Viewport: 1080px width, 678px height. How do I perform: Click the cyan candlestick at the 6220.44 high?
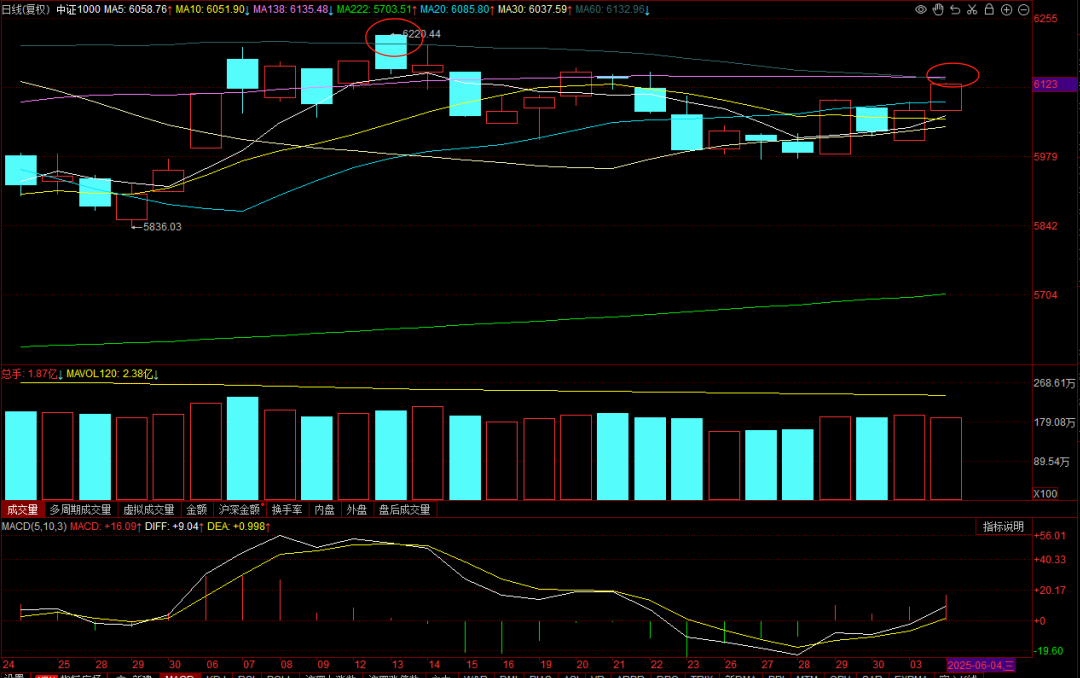[x=391, y=52]
